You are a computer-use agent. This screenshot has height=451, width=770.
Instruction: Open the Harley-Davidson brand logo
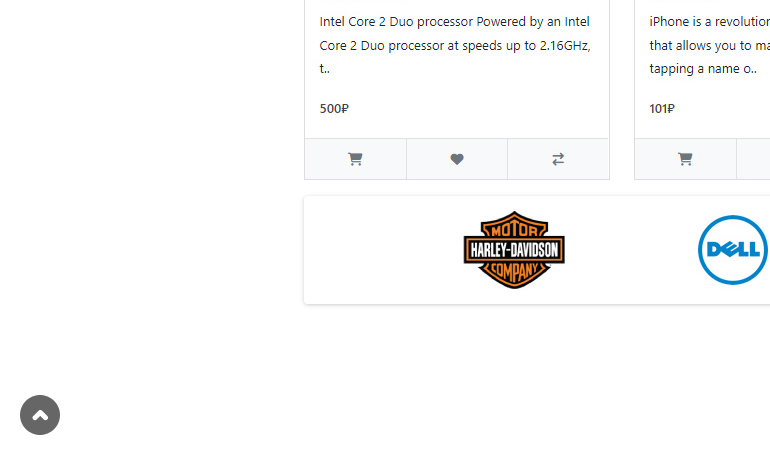[514, 250]
